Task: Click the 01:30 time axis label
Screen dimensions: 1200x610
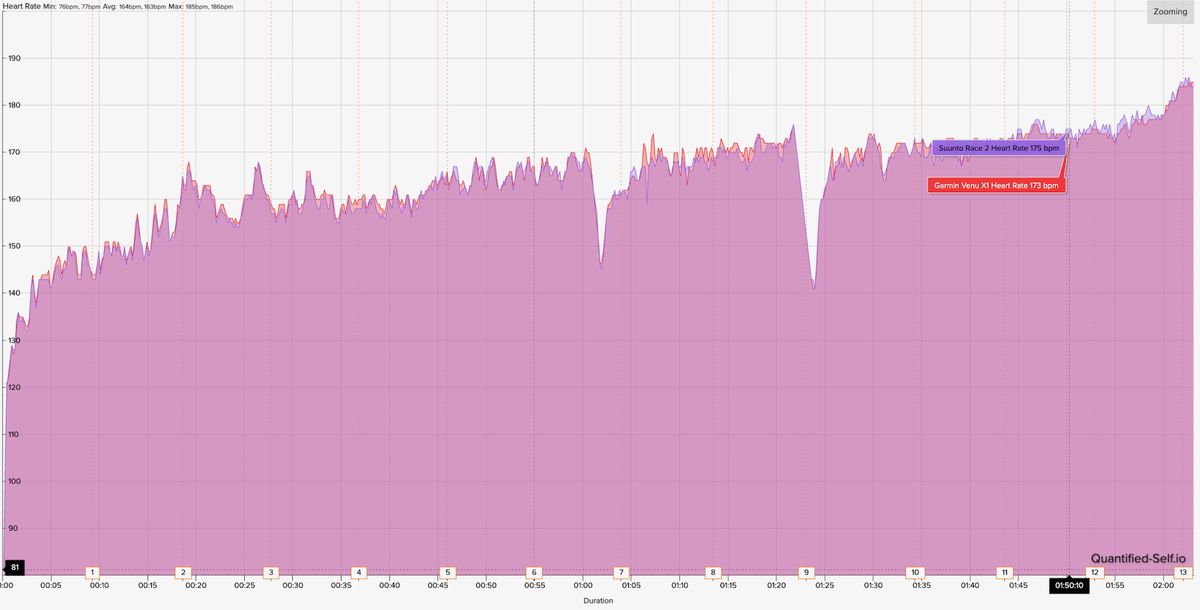Action: click(873, 585)
